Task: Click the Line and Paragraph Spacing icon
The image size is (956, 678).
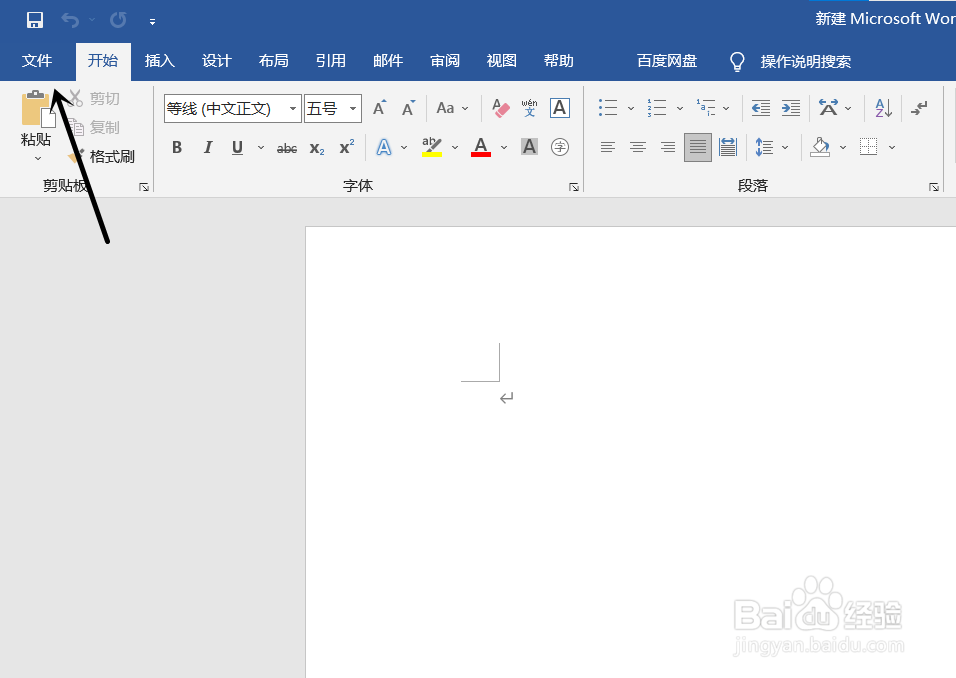Action: [x=765, y=147]
